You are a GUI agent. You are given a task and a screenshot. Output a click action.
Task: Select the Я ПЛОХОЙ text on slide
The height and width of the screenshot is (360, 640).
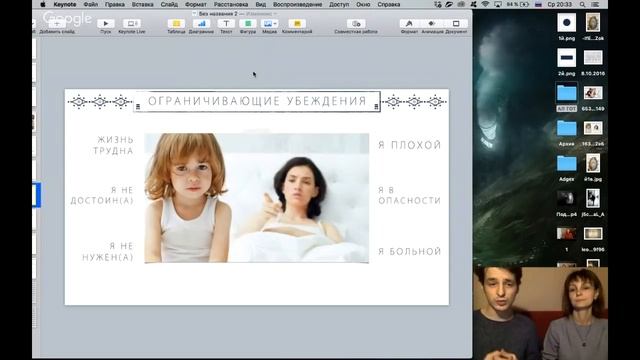[409, 145]
